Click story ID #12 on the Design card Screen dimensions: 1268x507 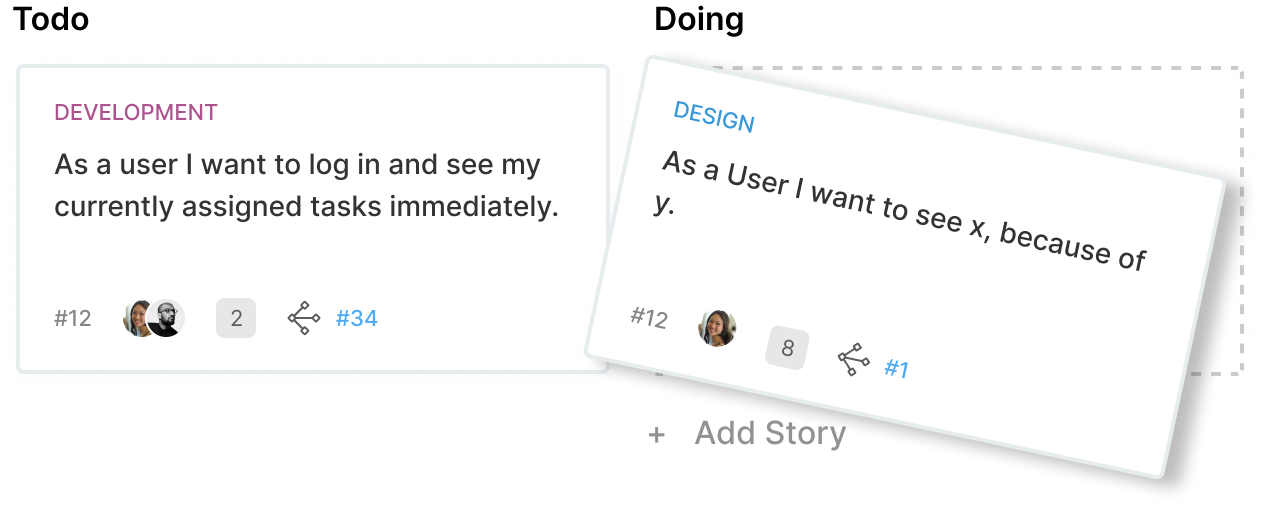tap(649, 317)
